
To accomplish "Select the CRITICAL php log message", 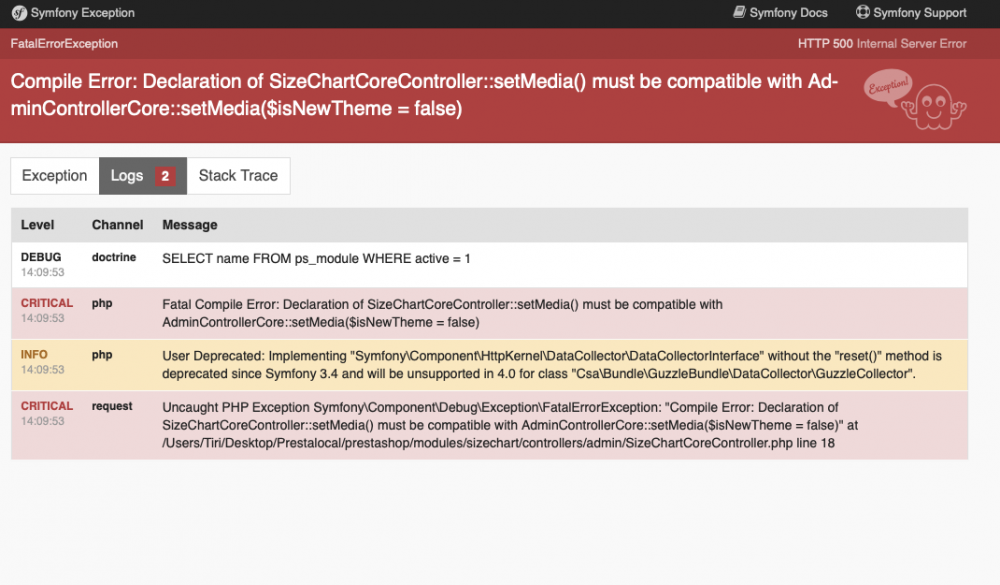I will tap(442, 313).
